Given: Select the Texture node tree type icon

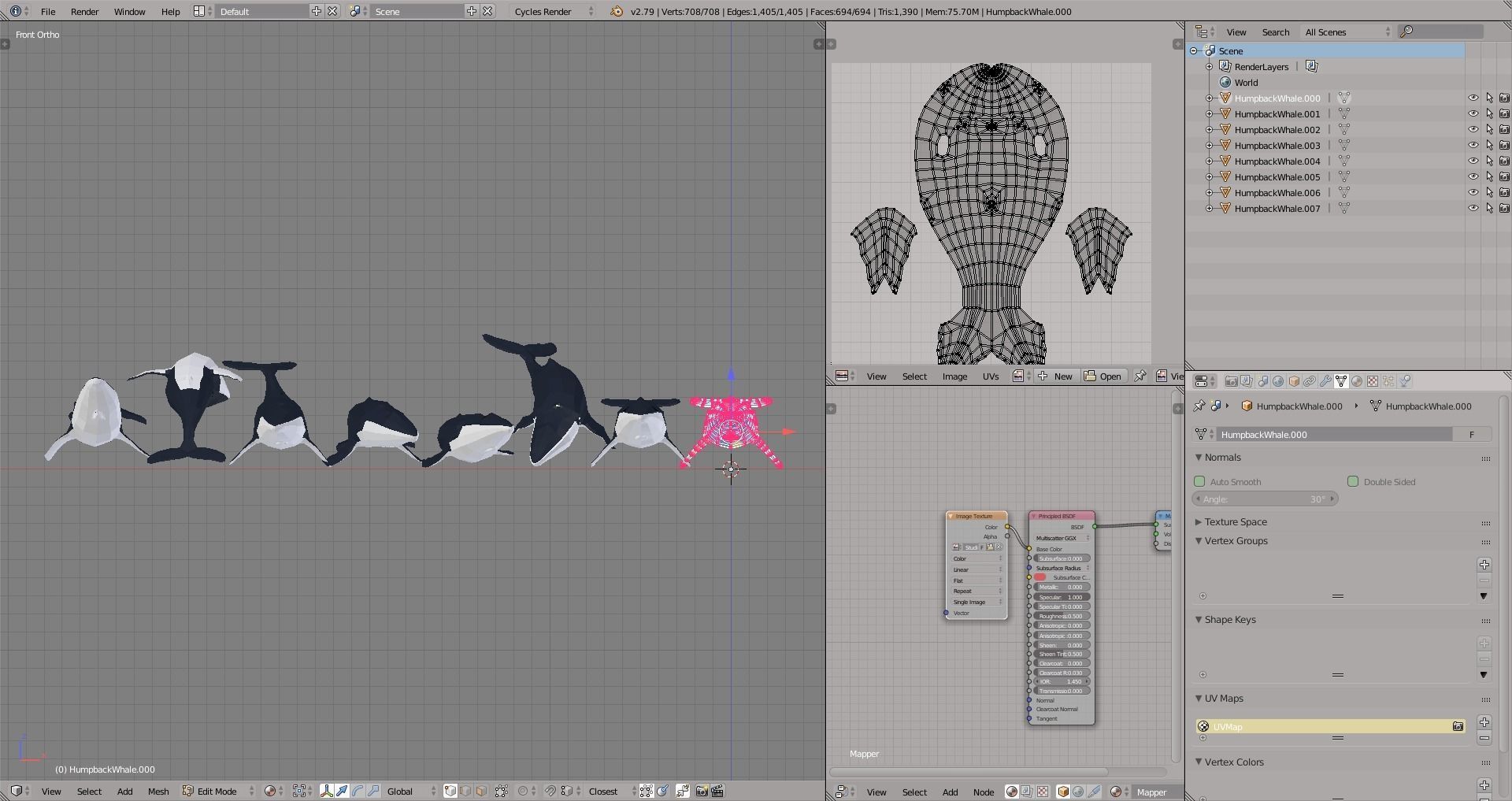Looking at the screenshot, I should [x=1043, y=792].
